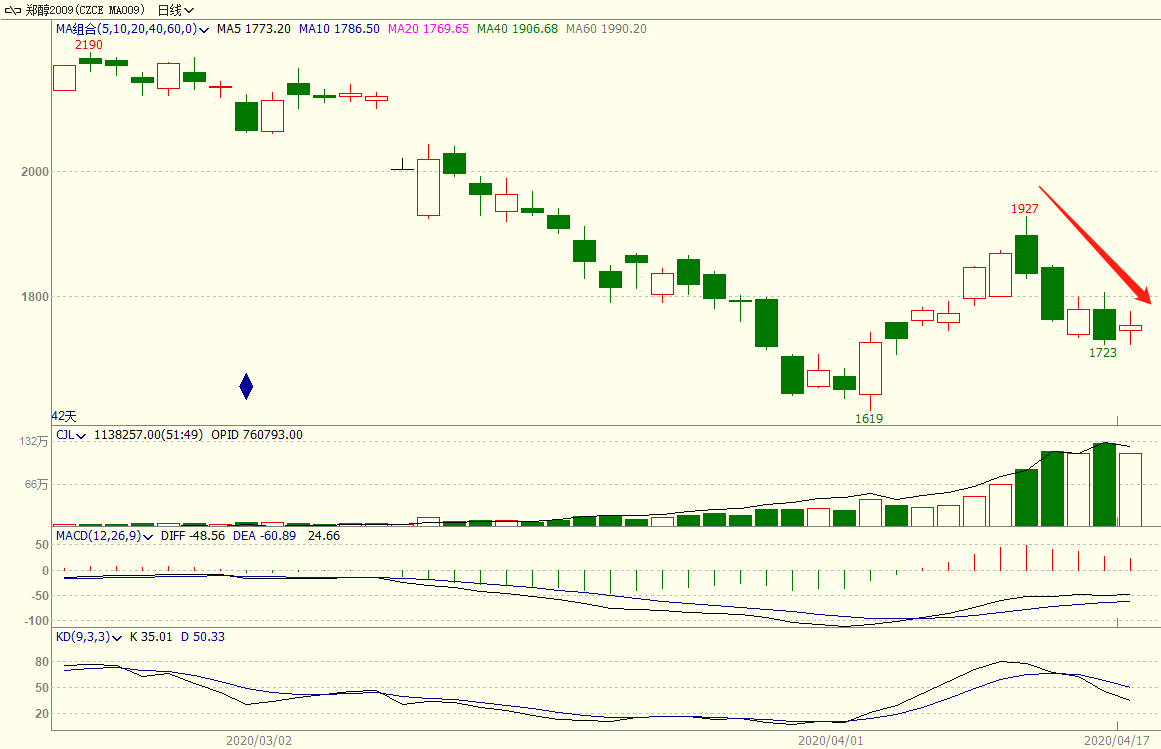Click the 2020/03/02 date on time axis
The image size is (1161, 749).
259,741
